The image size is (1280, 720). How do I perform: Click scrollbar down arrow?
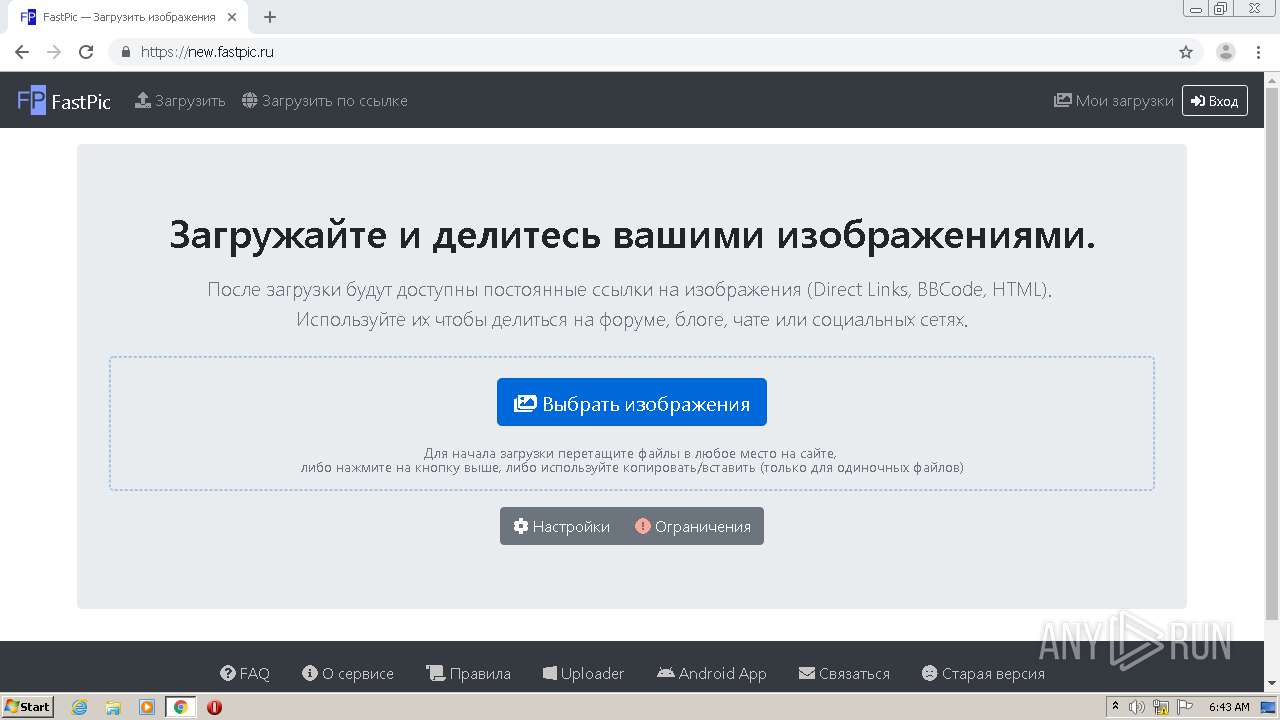1272,684
